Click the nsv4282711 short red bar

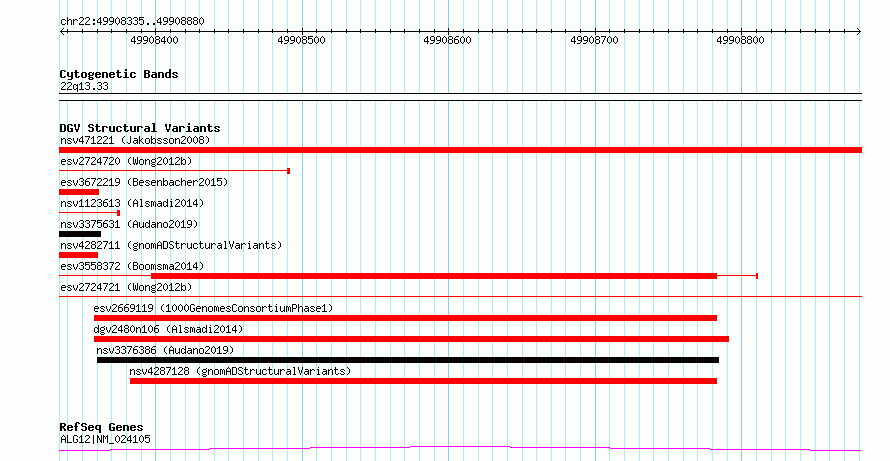pos(78,255)
